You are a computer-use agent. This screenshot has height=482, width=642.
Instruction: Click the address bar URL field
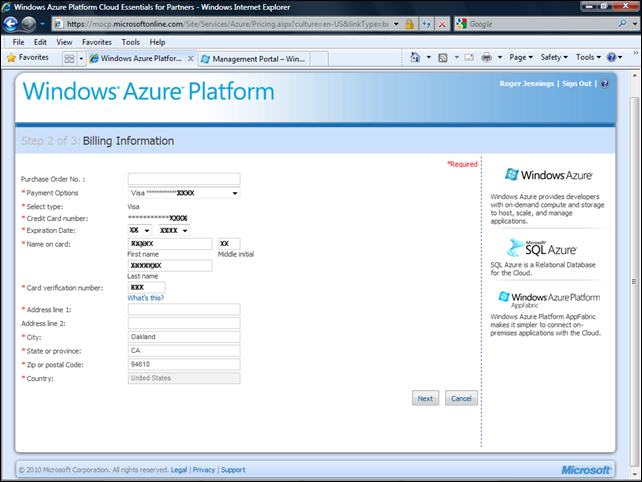tap(228, 24)
